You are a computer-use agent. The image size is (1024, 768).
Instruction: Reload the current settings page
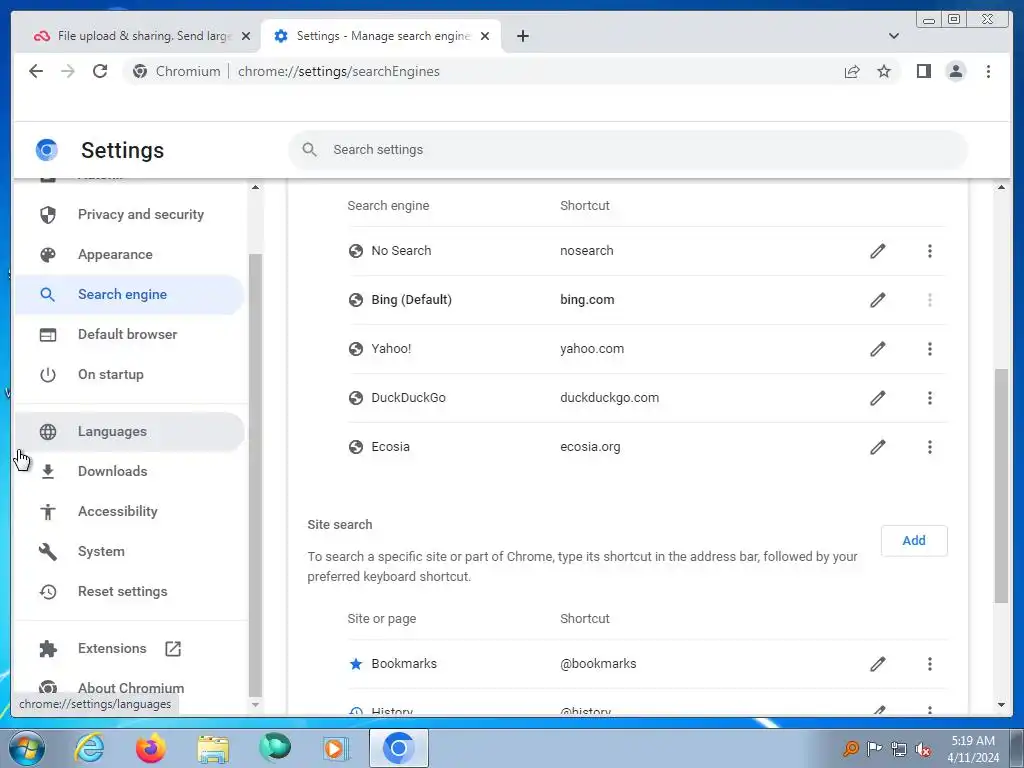point(100,71)
